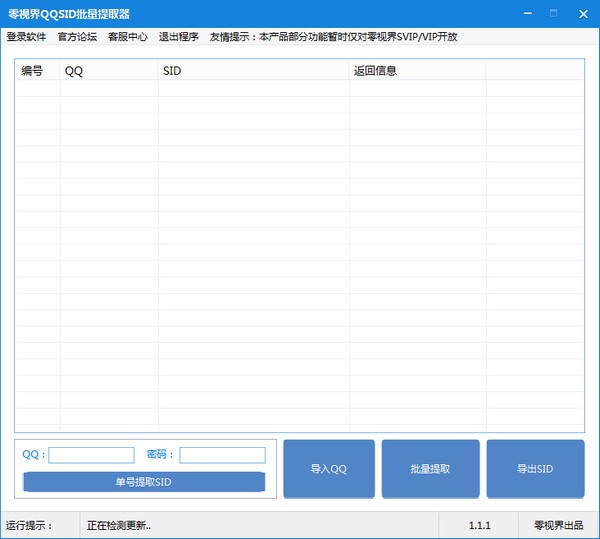This screenshot has height=539, width=600.
Task: Start 批量提取 batch extraction
Action: (x=430, y=469)
